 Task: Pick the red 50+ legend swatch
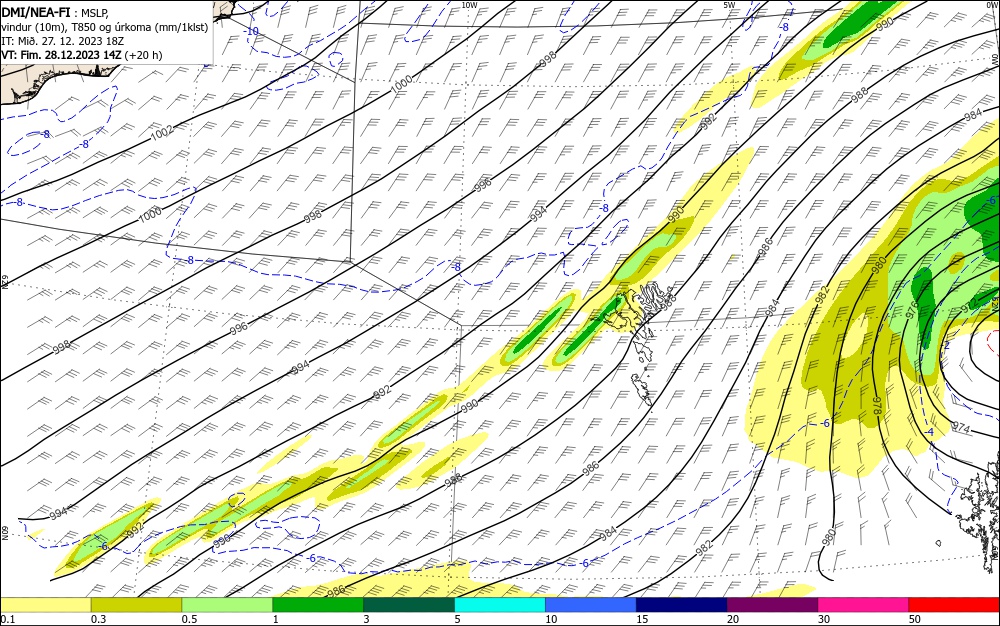pyautogui.click(x=954, y=605)
